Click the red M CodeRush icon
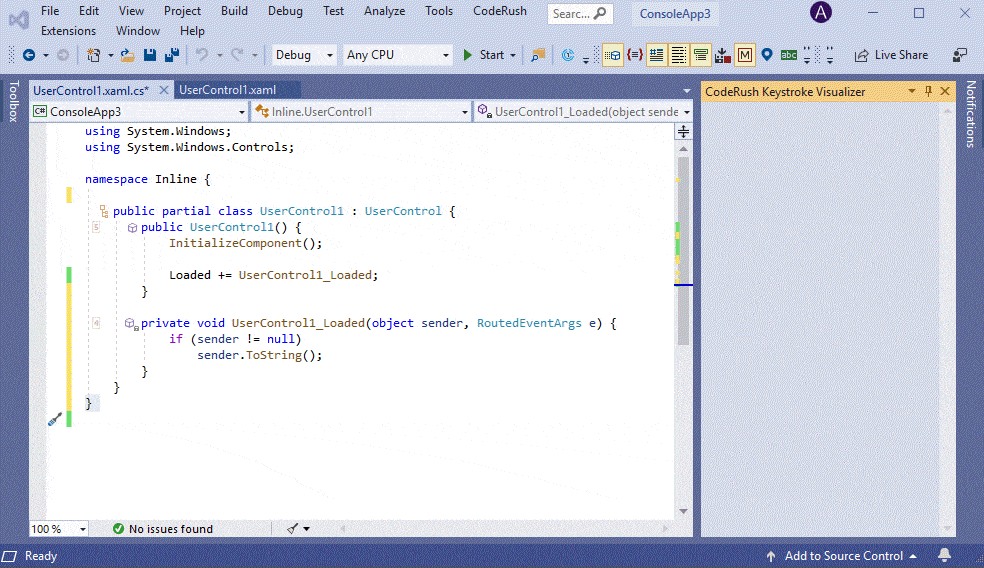Image resolution: width=984 pixels, height=568 pixels. click(x=745, y=55)
